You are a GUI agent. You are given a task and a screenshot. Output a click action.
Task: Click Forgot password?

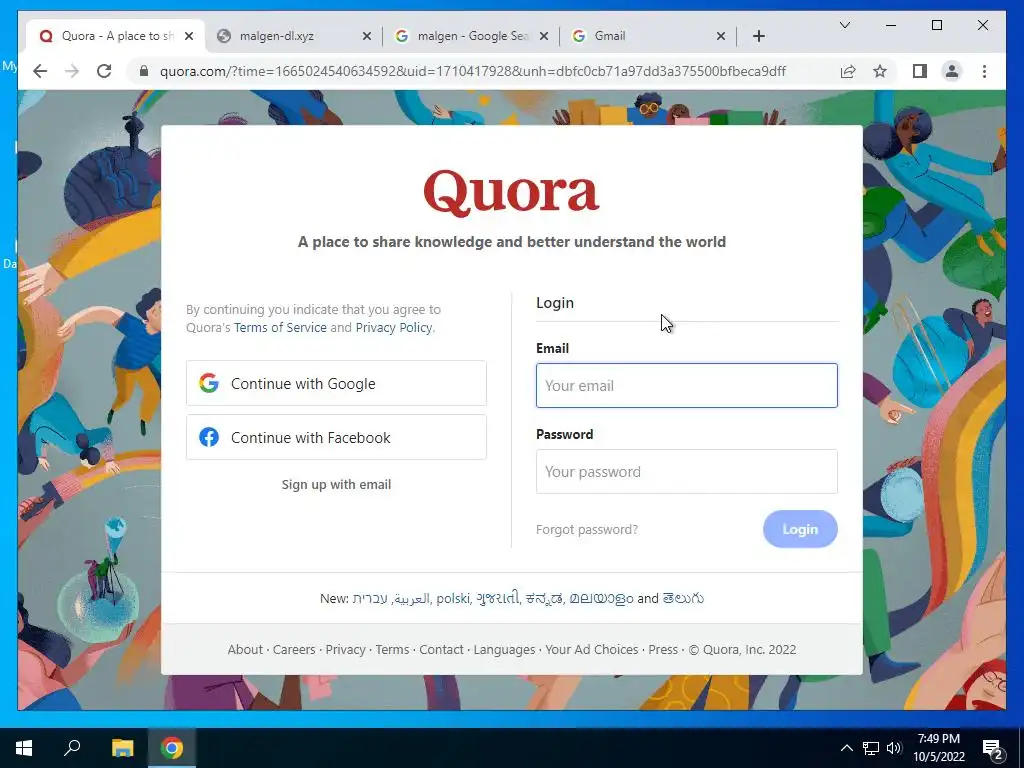click(586, 530)
